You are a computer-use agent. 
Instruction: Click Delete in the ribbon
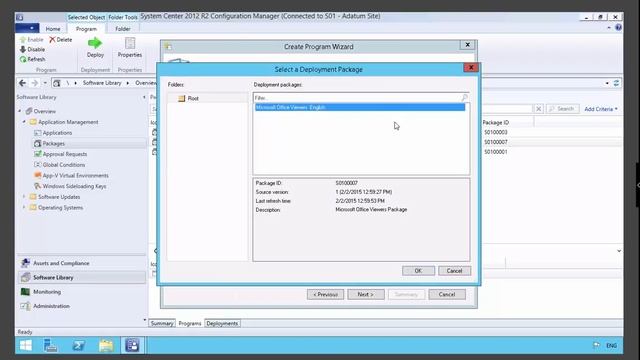[x=60, y=40]
